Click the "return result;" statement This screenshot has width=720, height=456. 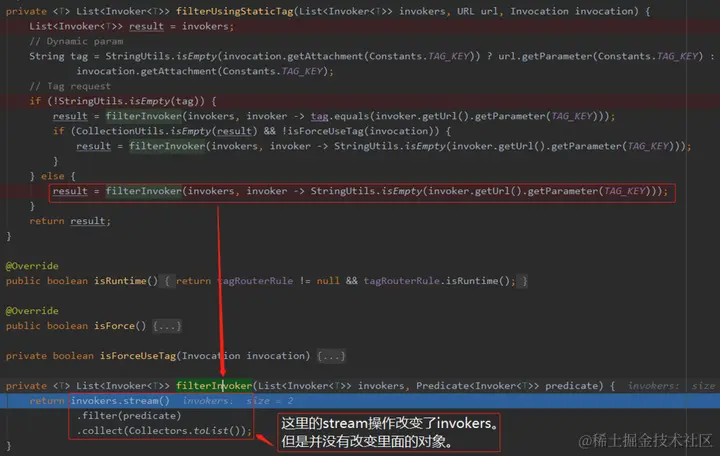pyautogui.click(x=70, y=221)
